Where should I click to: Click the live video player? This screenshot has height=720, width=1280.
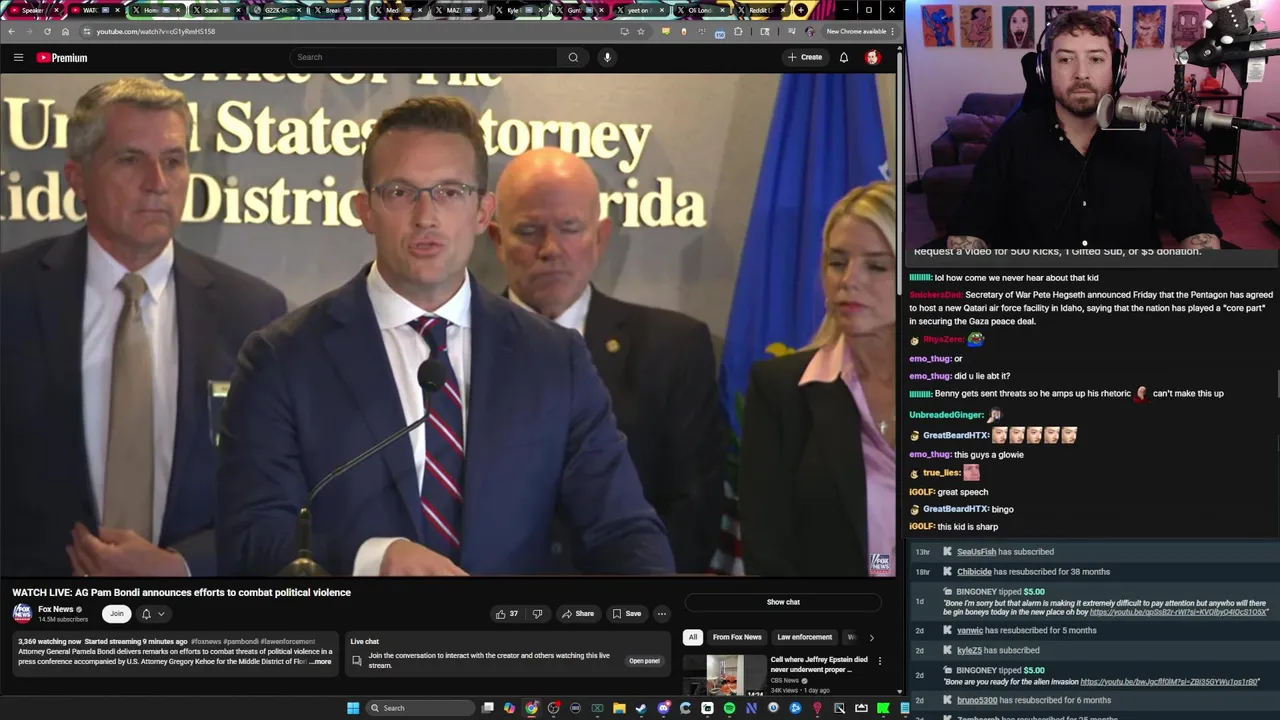point(448,325)
